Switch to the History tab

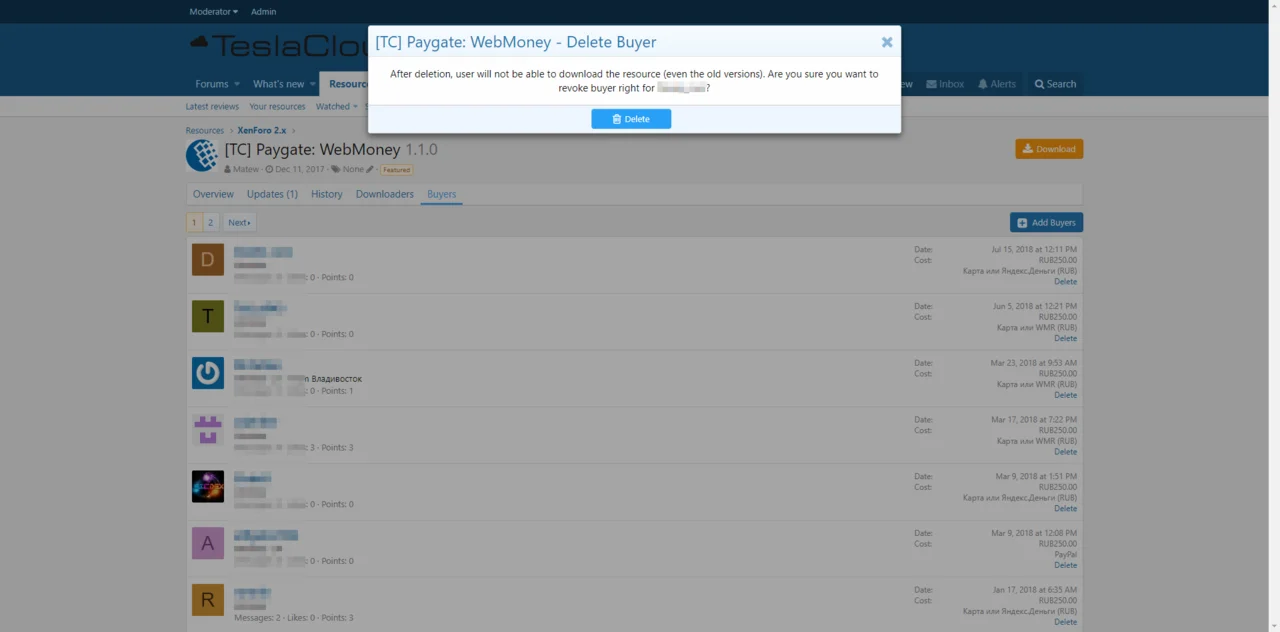tap(327, 194)
